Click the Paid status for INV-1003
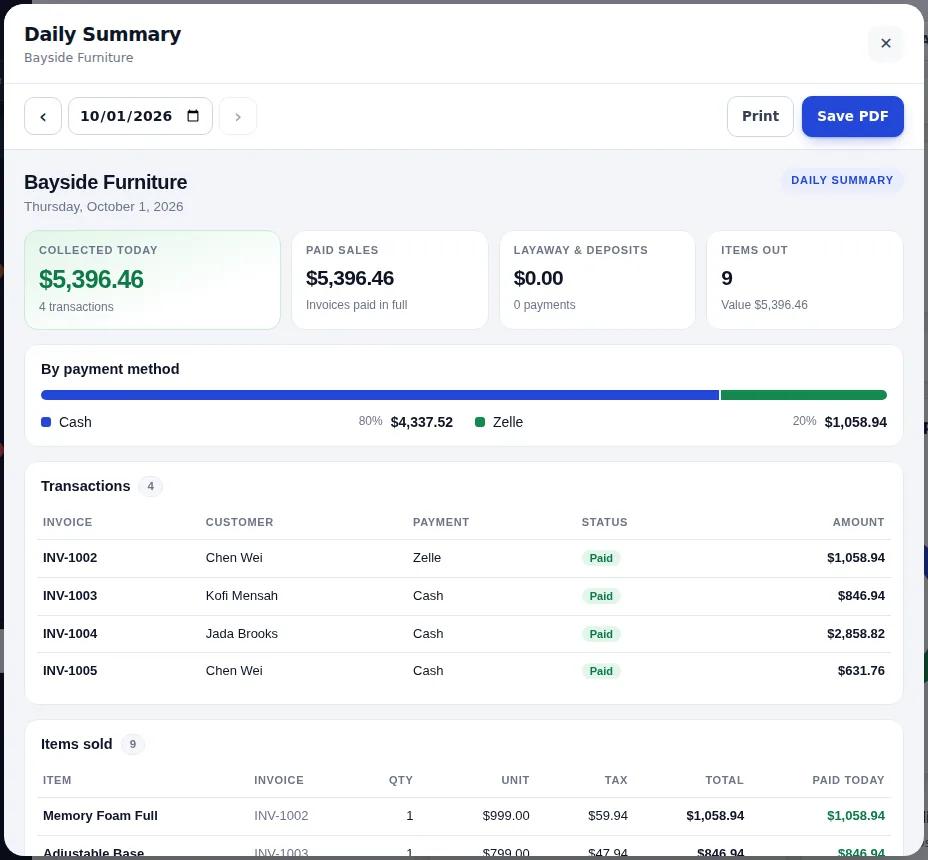This screenshot has height=860, width=928. pos(601,596)
